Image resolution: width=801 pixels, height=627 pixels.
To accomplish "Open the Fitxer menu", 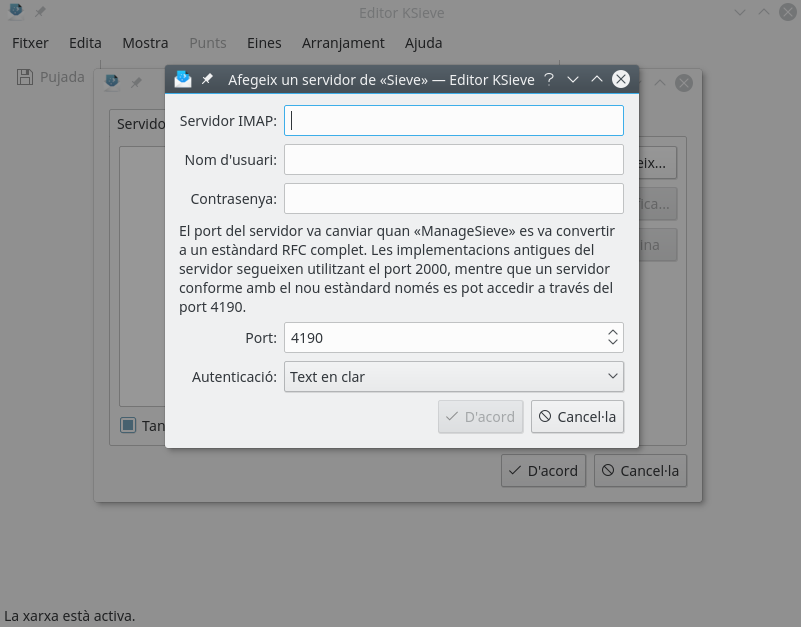I will click(x=30, y=43).
